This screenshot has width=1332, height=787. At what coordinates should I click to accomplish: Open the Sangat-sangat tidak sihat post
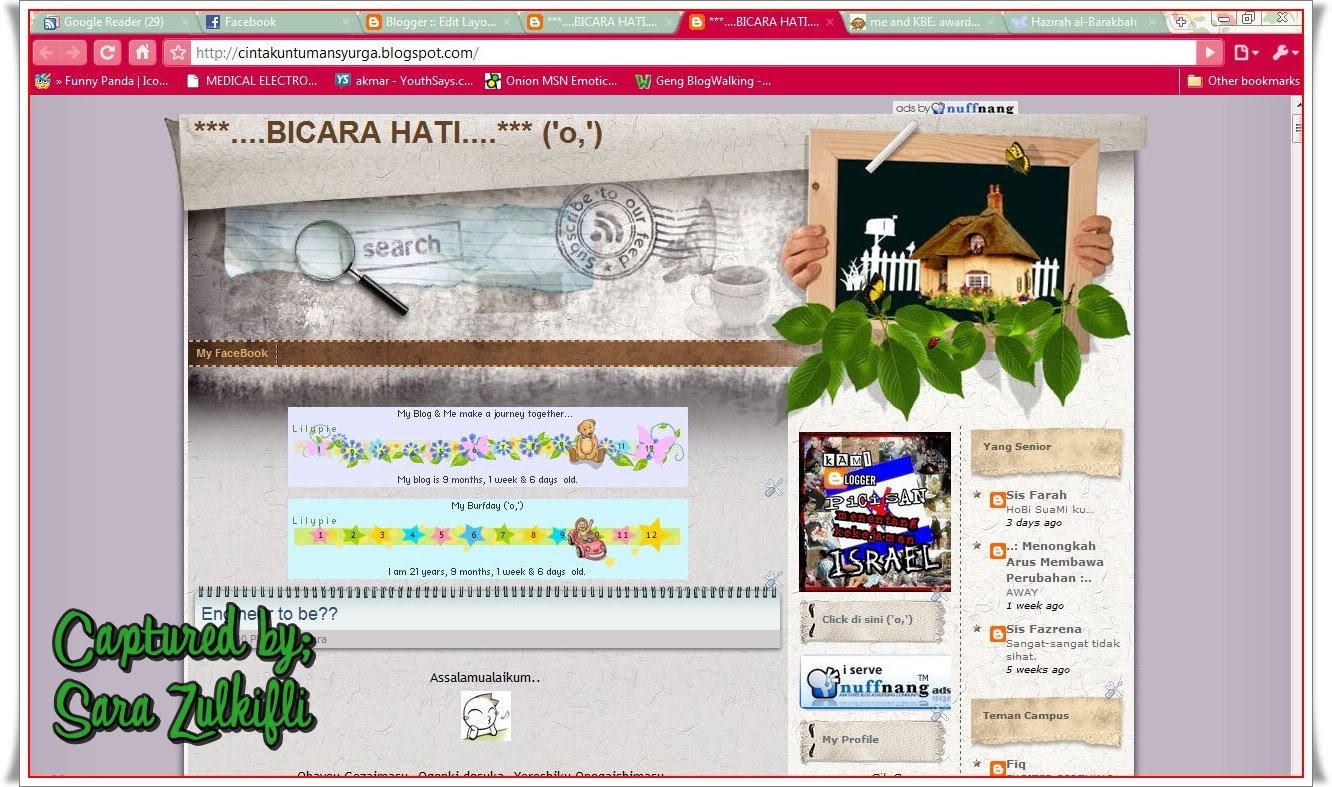[1063, 650]
